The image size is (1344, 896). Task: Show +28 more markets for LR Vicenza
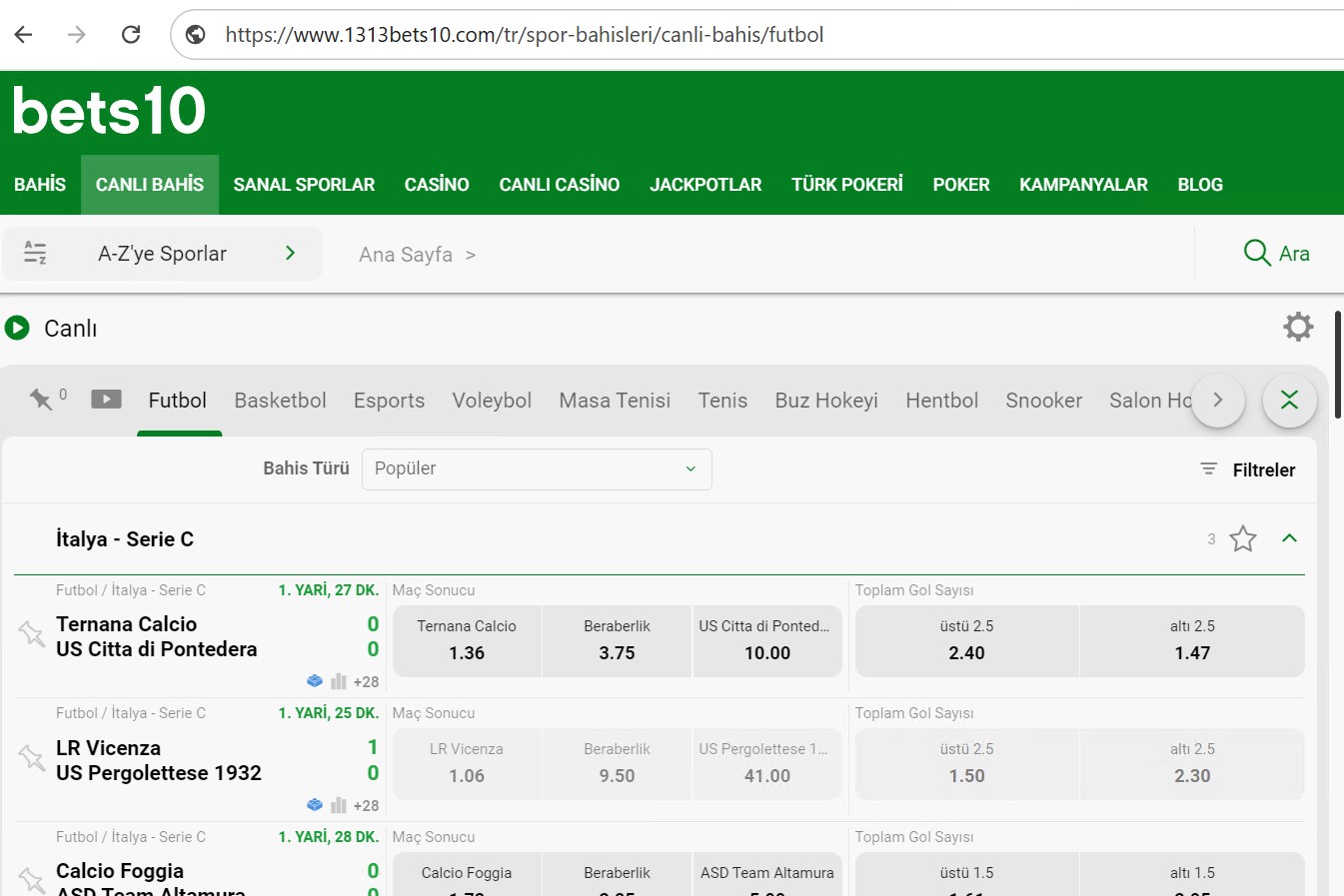(366, 806)
